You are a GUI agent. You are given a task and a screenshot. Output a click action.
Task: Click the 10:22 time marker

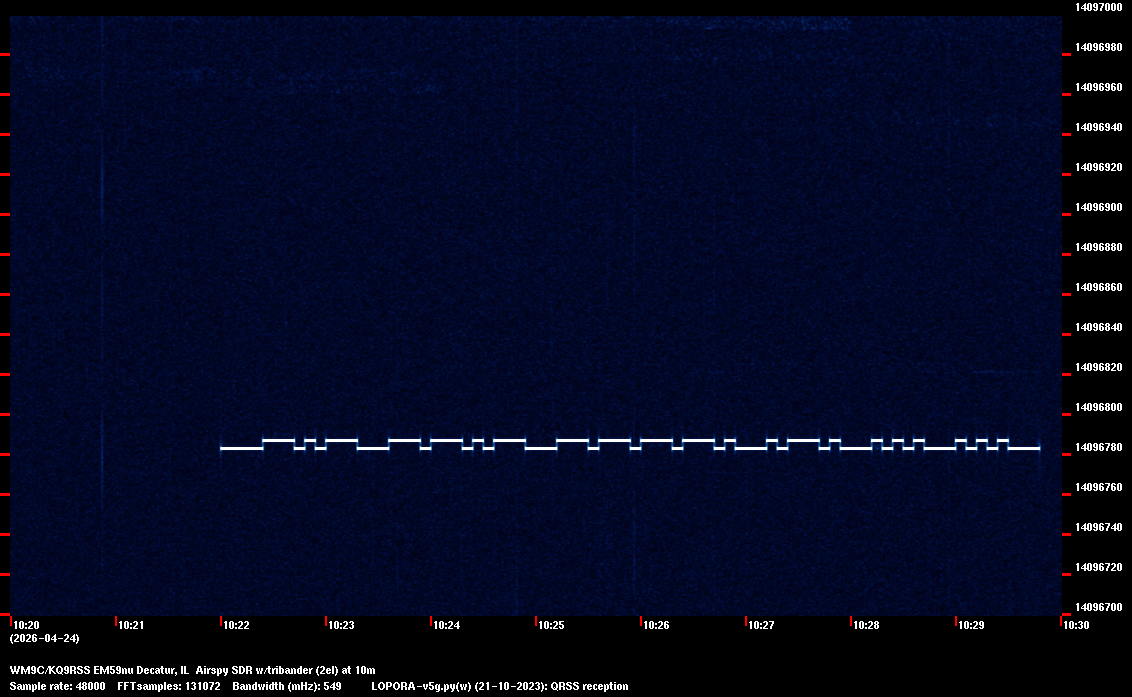[x=236, y=626]
